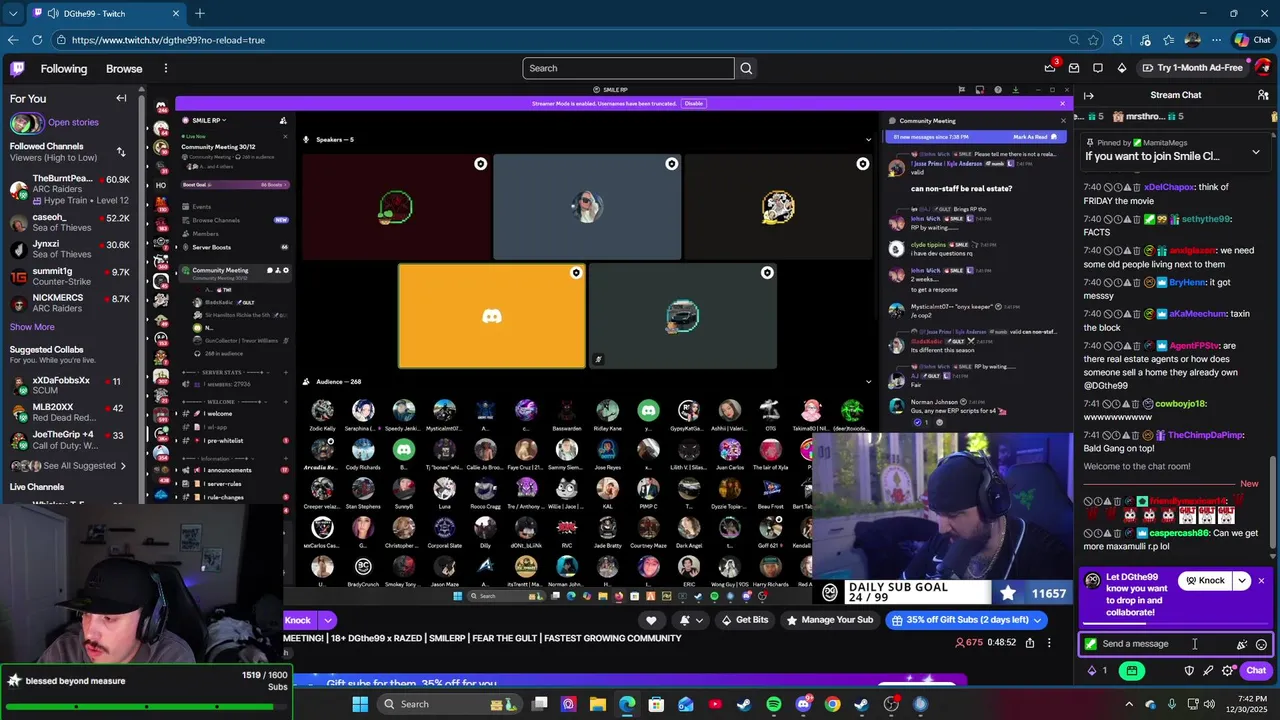Click the orange Discord speaker tile
Viewport: 1280px width, 720px height.
pos(492,316)
